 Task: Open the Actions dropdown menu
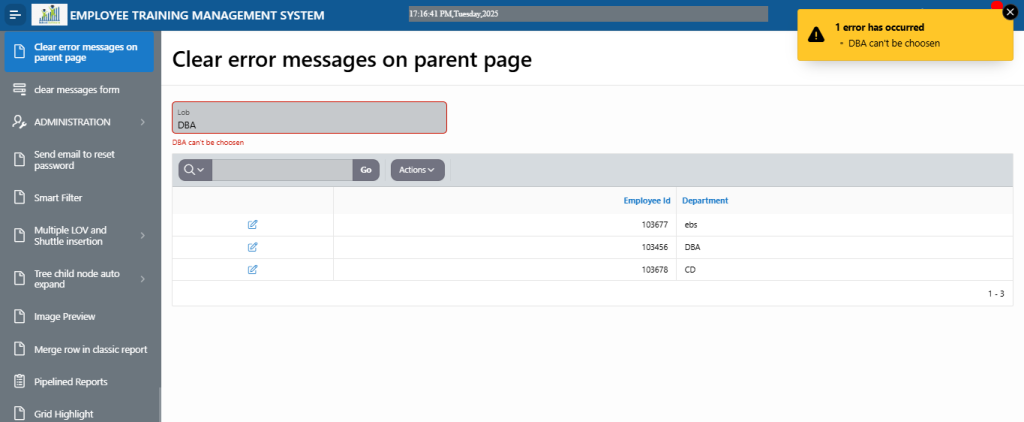pos(417,170)
